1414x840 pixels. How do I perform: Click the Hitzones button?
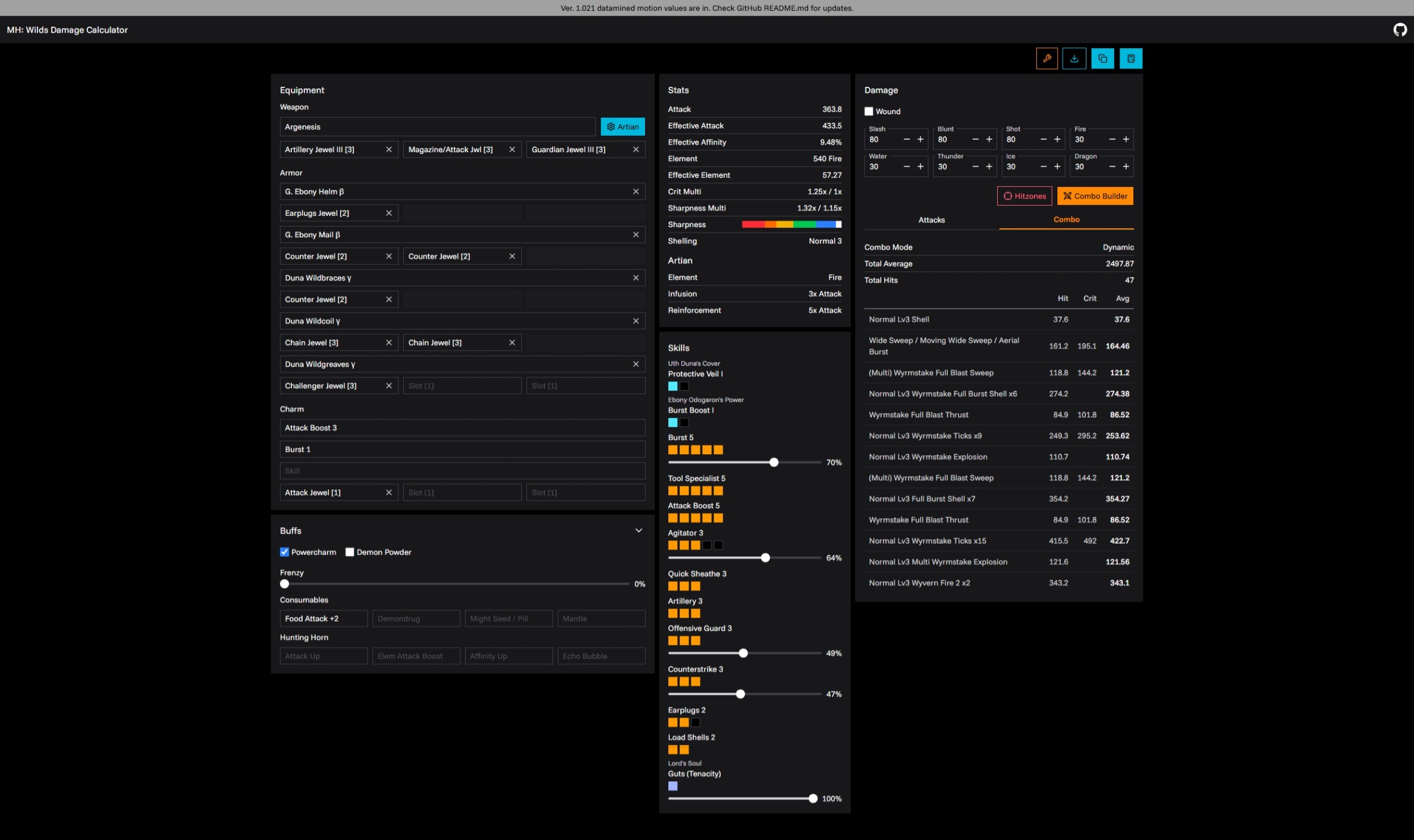1024,196
